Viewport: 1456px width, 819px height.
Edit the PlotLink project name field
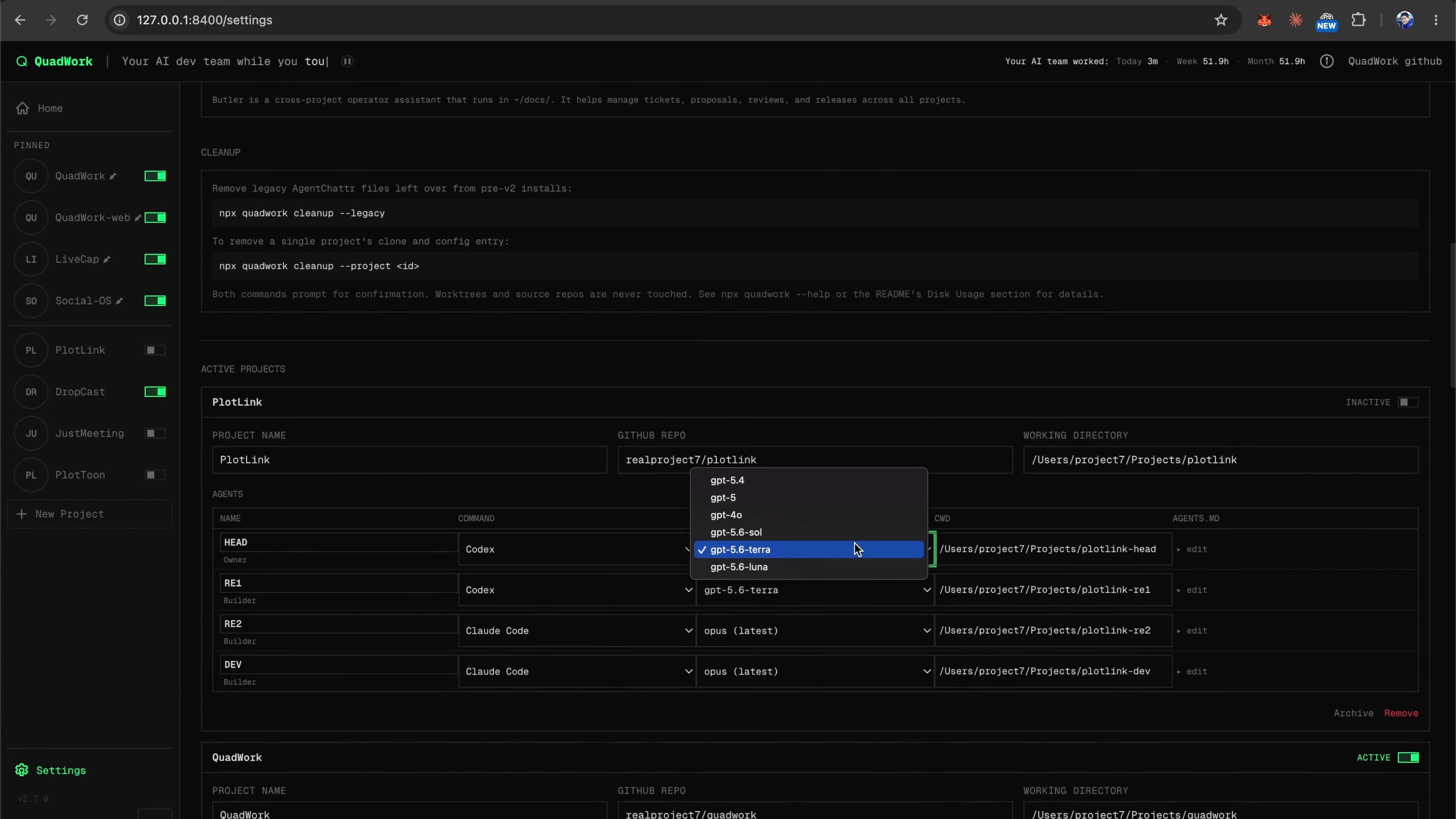click(x=410, y=460)
